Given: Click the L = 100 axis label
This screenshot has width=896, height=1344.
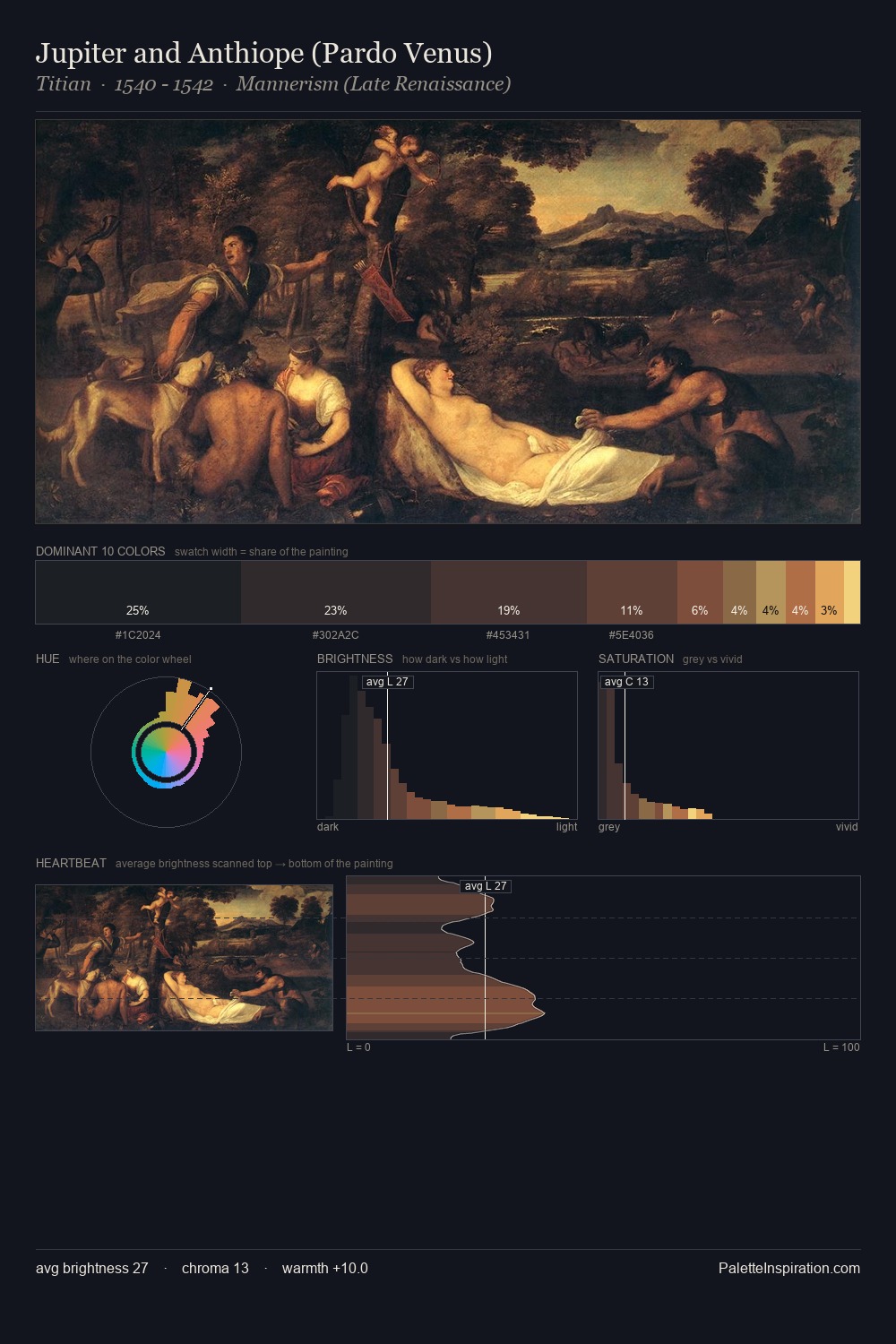Looking at the screenshot, I should coord(841,1047).
